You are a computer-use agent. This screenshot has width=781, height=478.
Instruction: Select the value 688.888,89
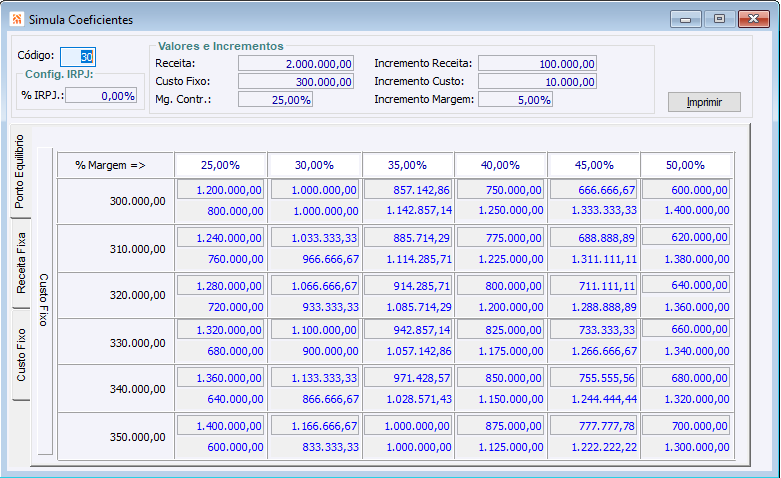tap(593, 238)
